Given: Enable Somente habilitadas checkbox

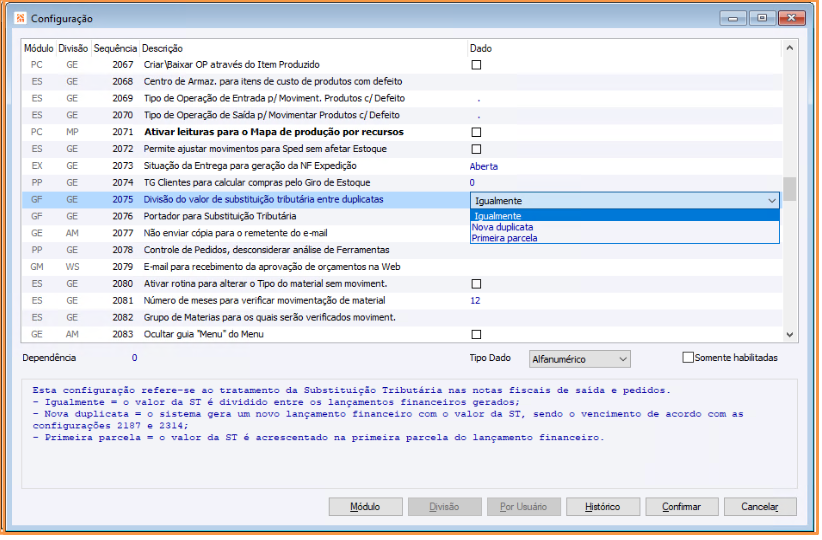Looking at the screenshot, I should coord(689,359).
